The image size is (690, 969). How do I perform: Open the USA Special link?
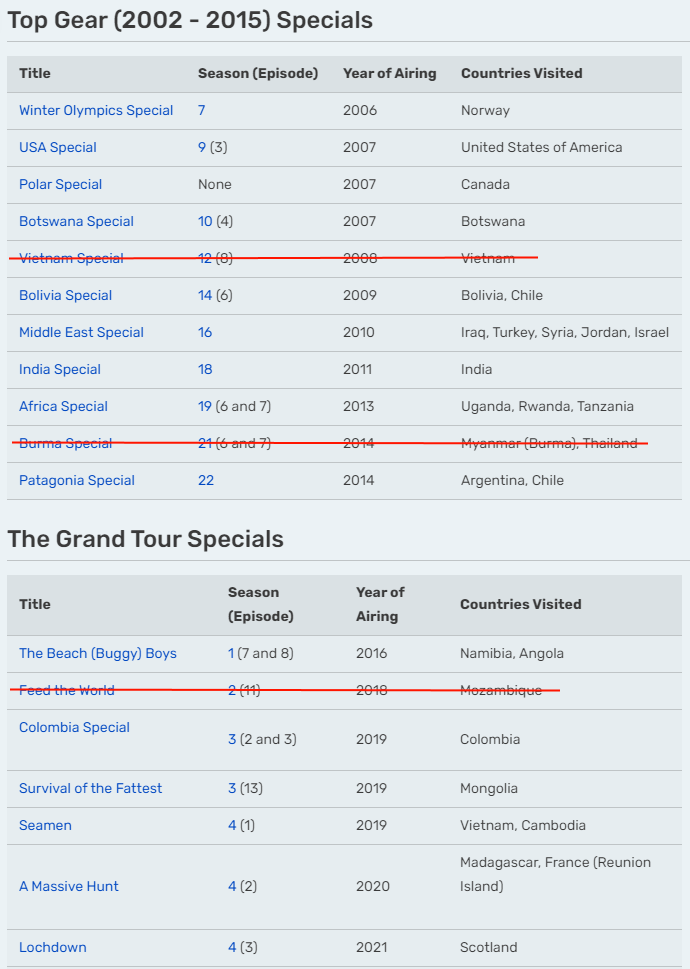coord(57,148)
